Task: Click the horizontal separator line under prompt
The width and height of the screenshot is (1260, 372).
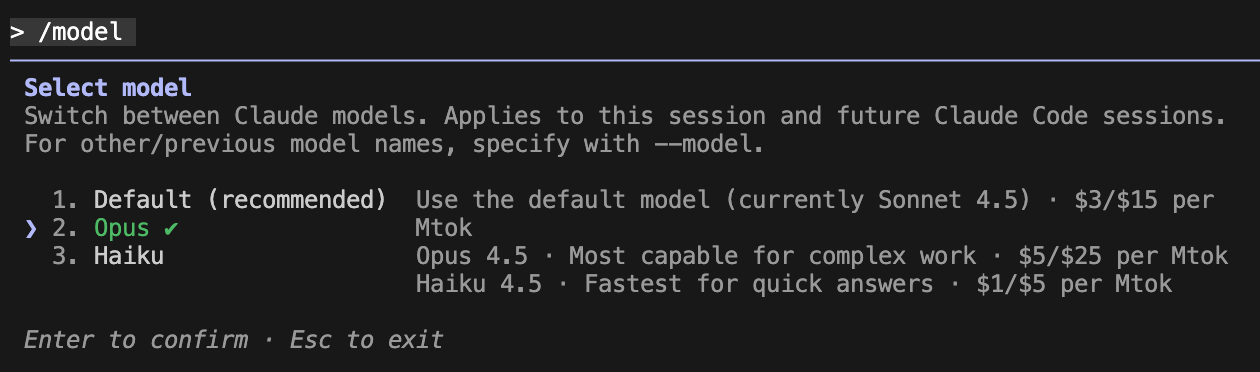Action: pos(630,60)
